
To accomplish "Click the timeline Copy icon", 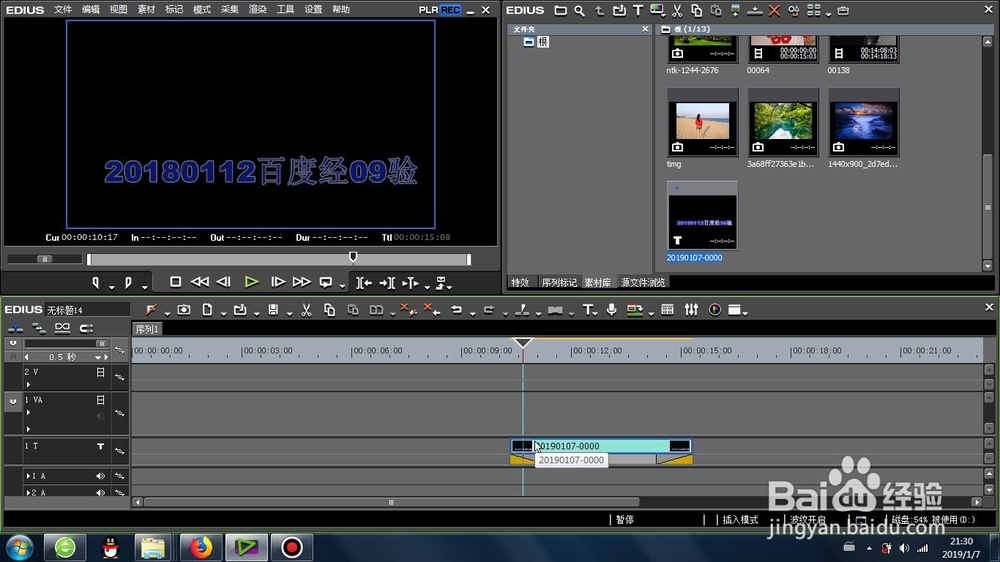I will point(329,309).
